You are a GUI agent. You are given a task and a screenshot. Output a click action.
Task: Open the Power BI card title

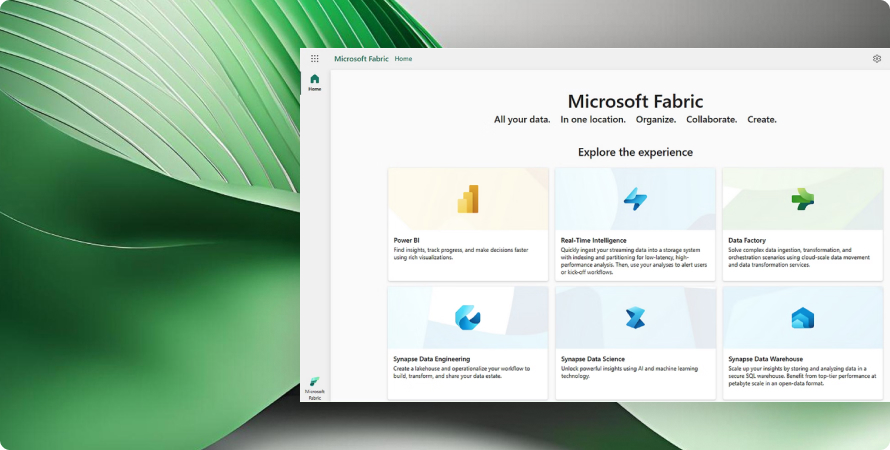[405, 240]
